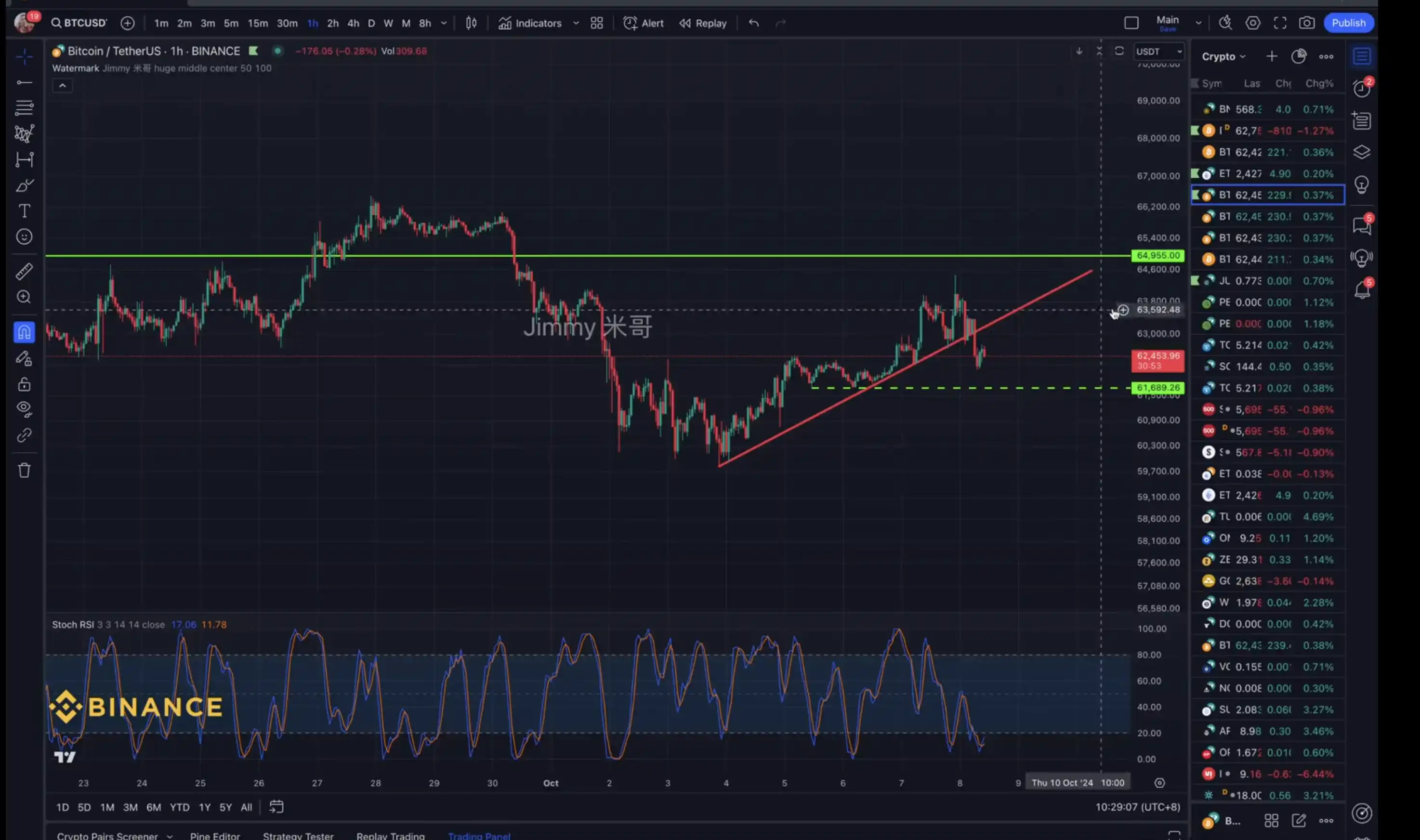
Task: Select the Pine Editor tab
Action: (x=214, y=835)
